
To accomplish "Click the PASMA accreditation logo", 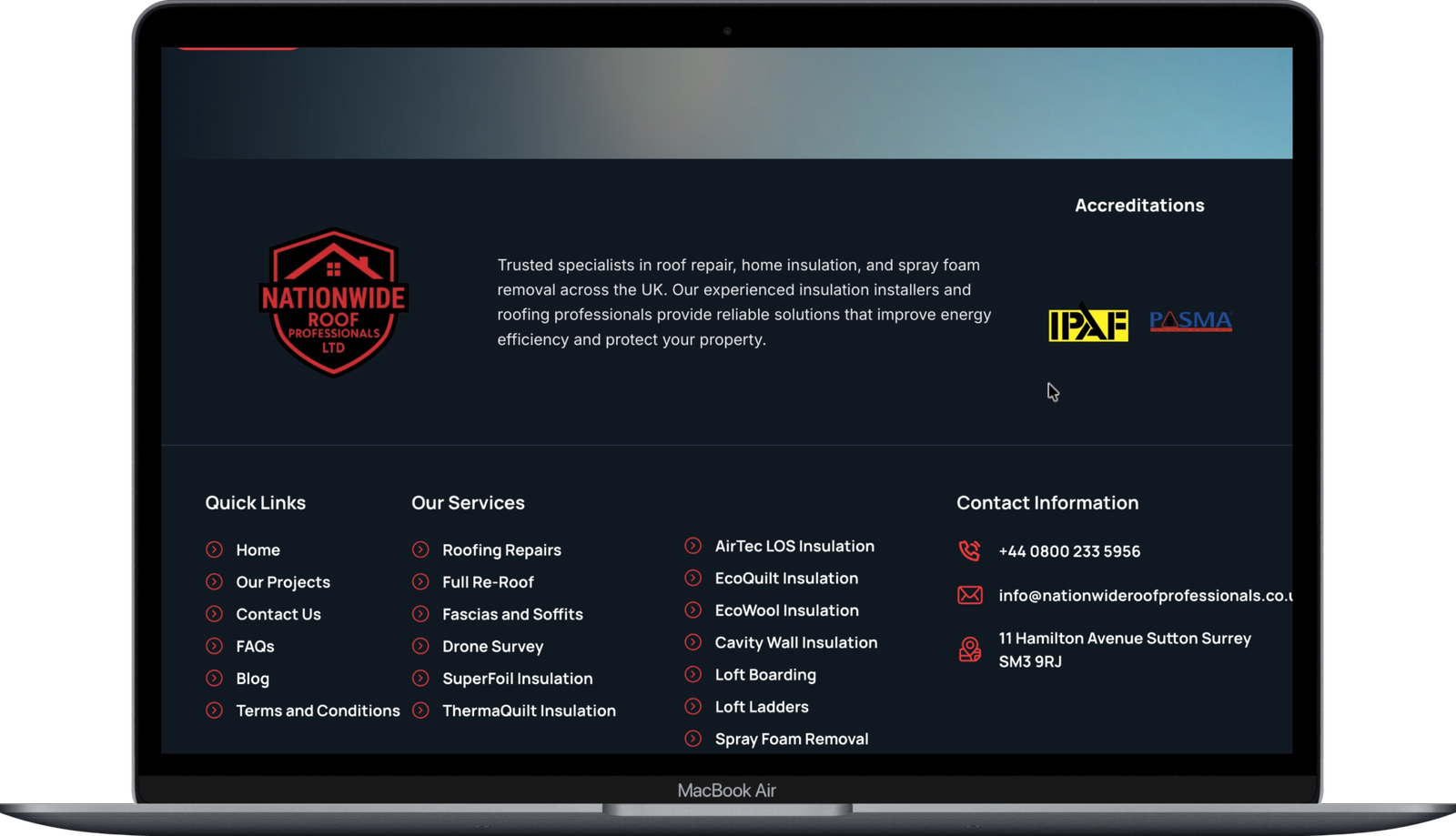I will (1190, 321).
